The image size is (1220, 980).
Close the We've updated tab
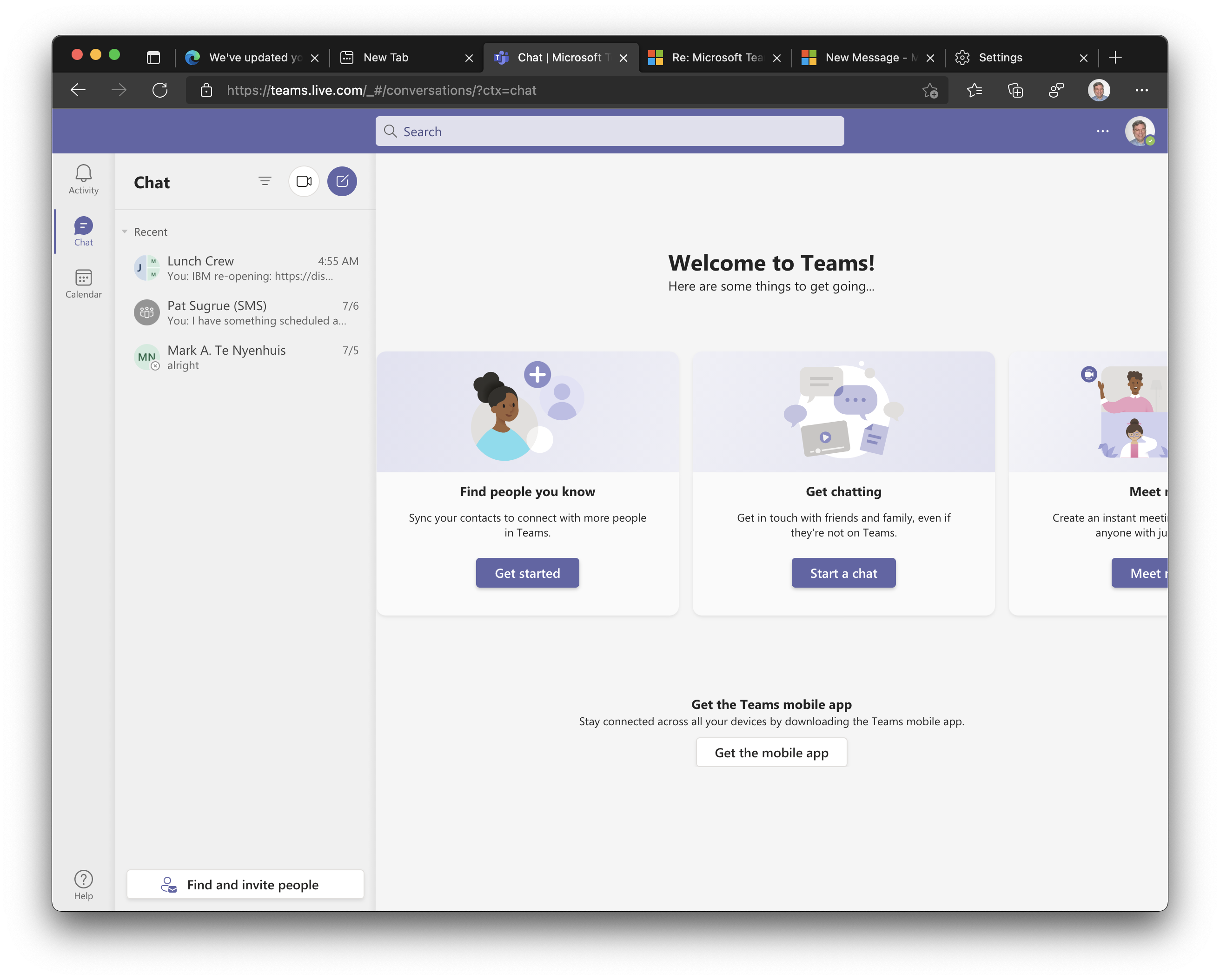coord(315,58)
